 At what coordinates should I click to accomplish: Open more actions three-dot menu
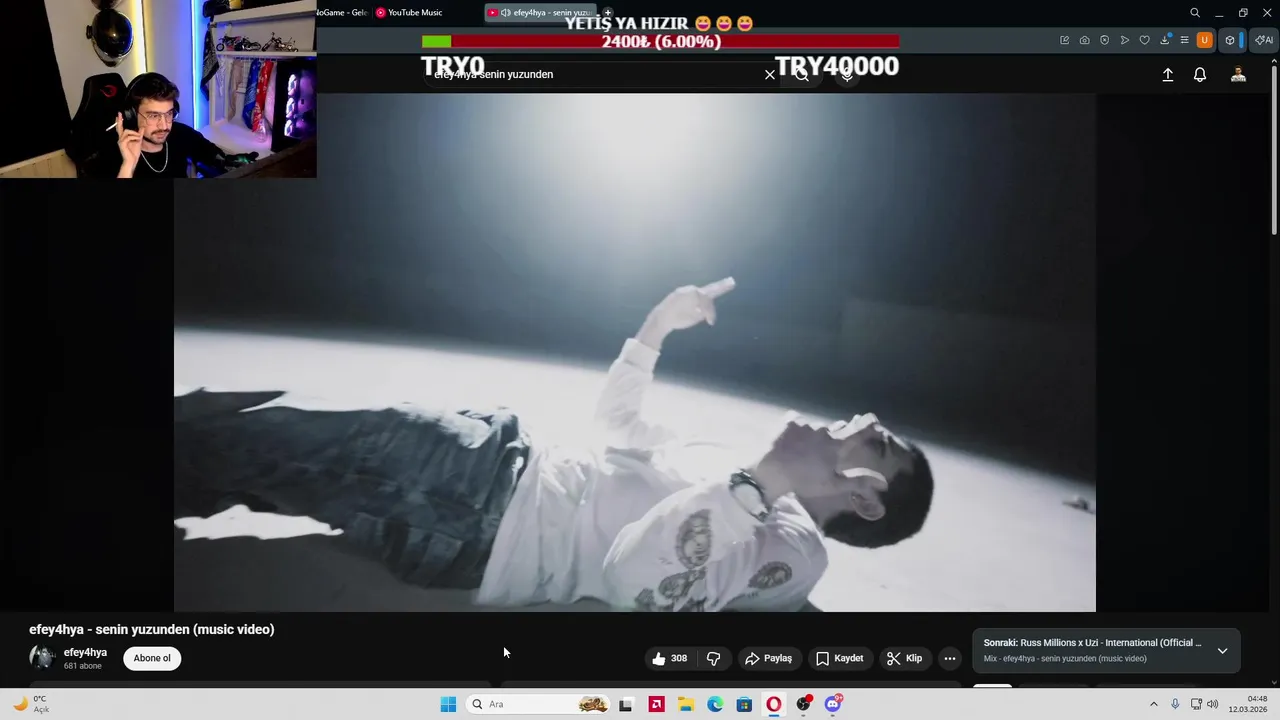click(950, 658)
